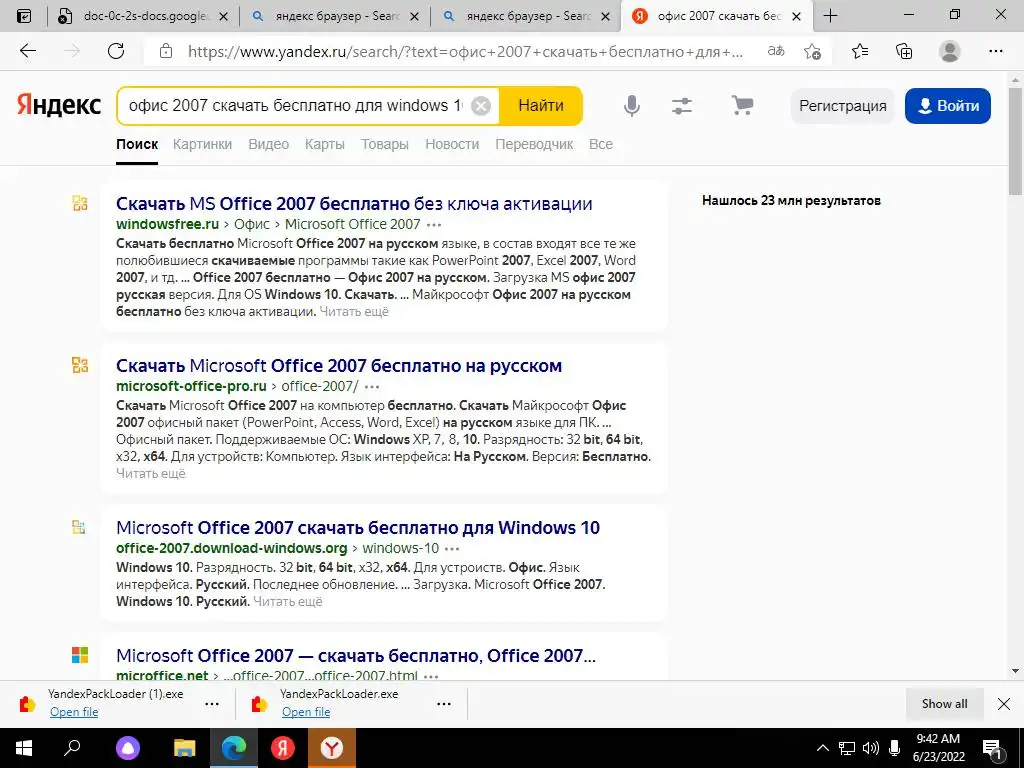Open more options for the YandexPackLoader.exe download
This screenshot has height=768, width=1024.
point(444,704)
